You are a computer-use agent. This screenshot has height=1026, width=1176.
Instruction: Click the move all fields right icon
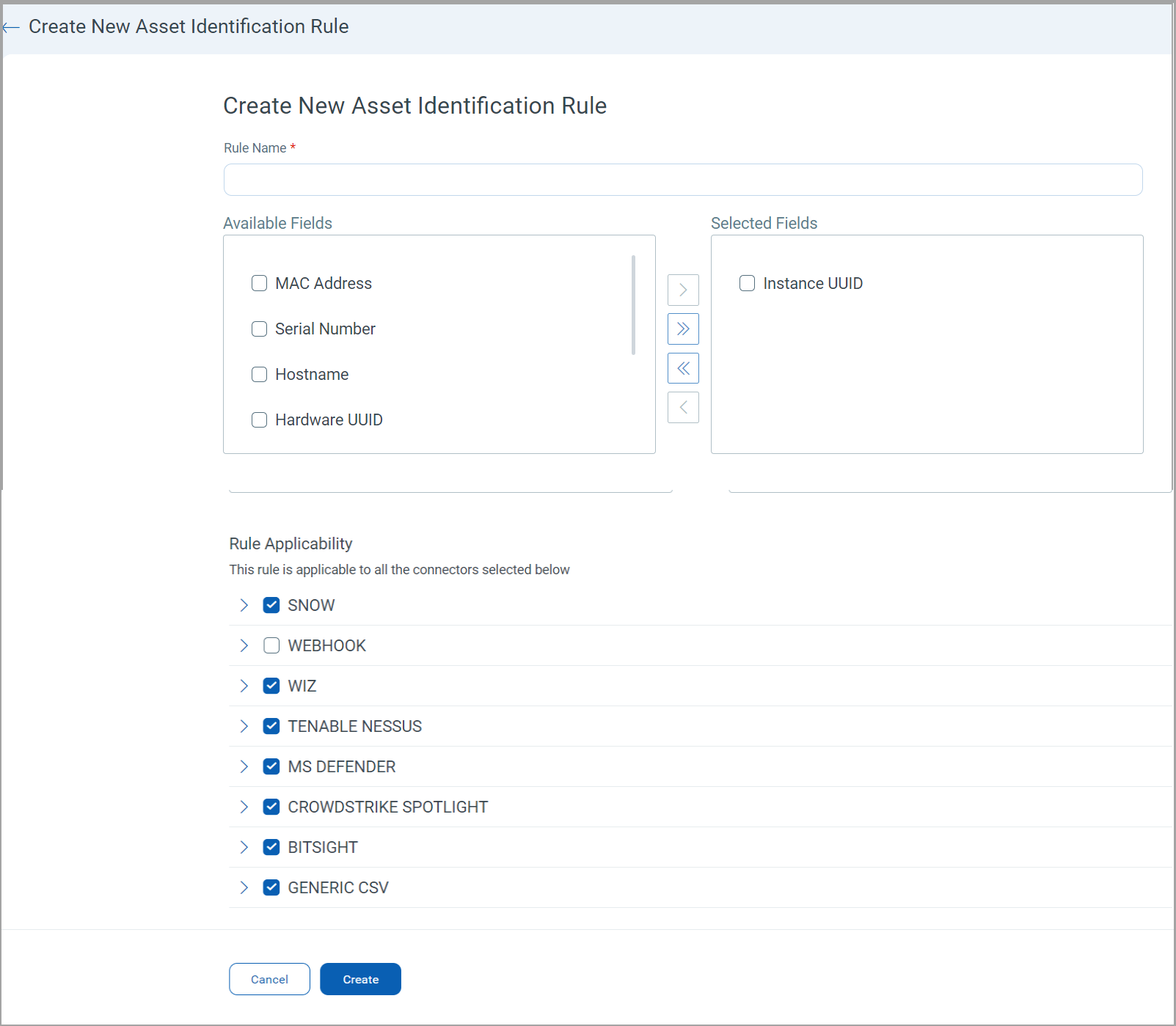coord(683,329)
